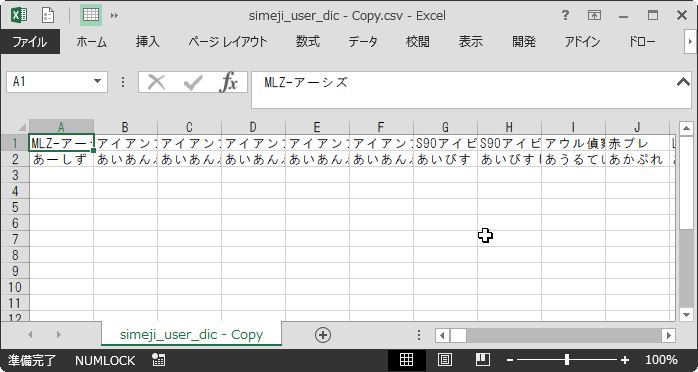Click the macro recording icon in status bar
The width and height of the screenshot is (698, 372).
click(x=158, y=360)
